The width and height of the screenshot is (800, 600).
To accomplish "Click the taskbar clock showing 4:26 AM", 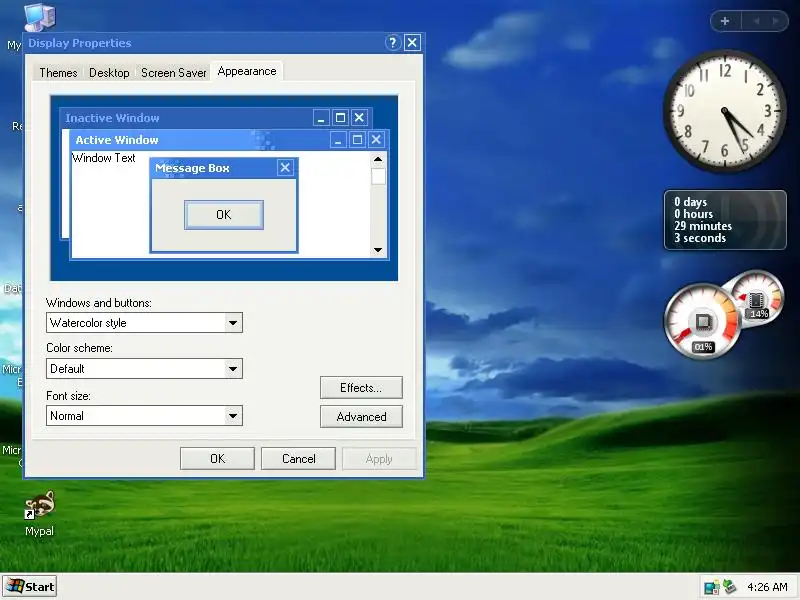I will point(767,587).
